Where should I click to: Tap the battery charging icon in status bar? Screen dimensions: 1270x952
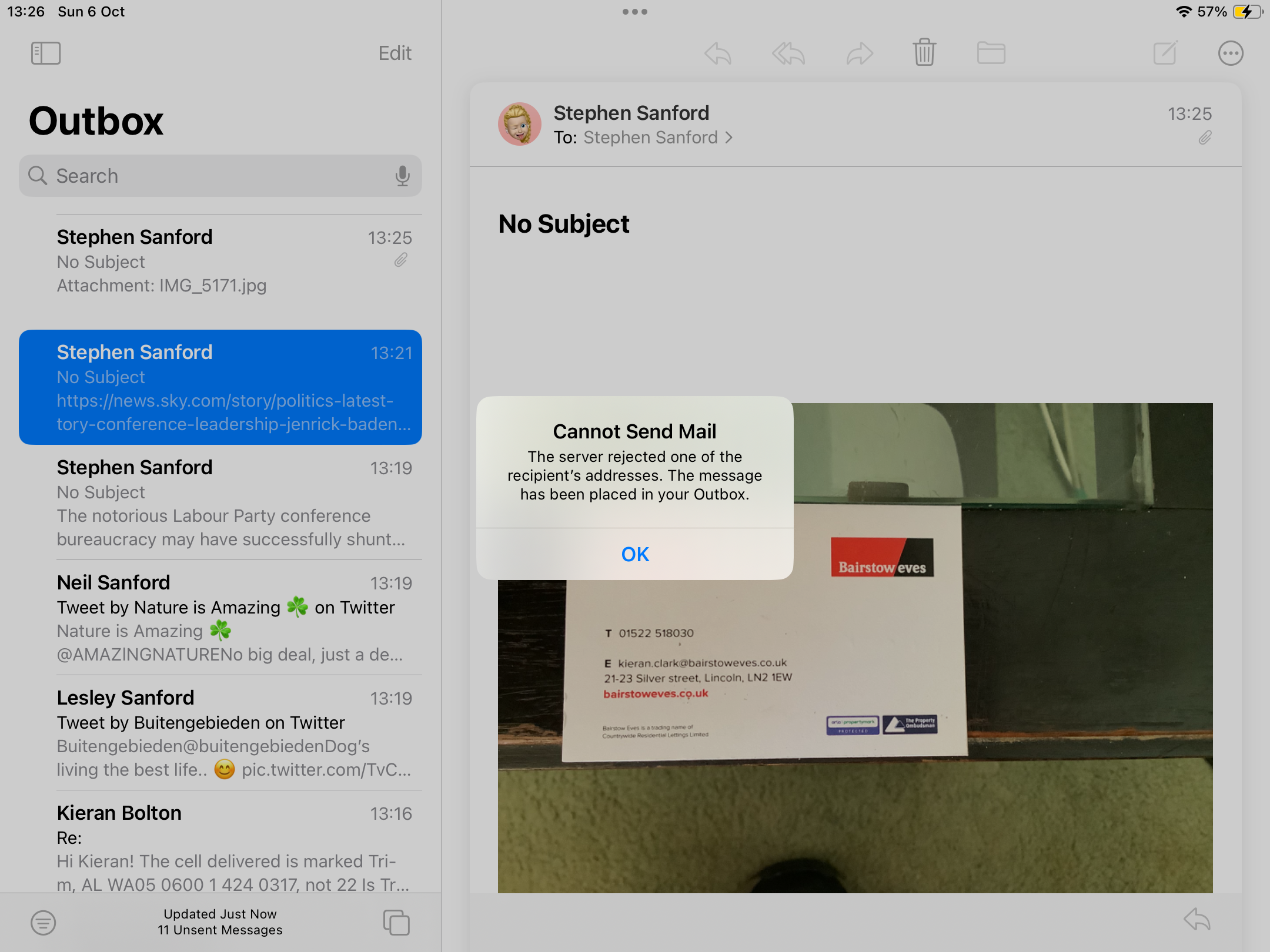pyautogui.click(x=1248, y=12)
